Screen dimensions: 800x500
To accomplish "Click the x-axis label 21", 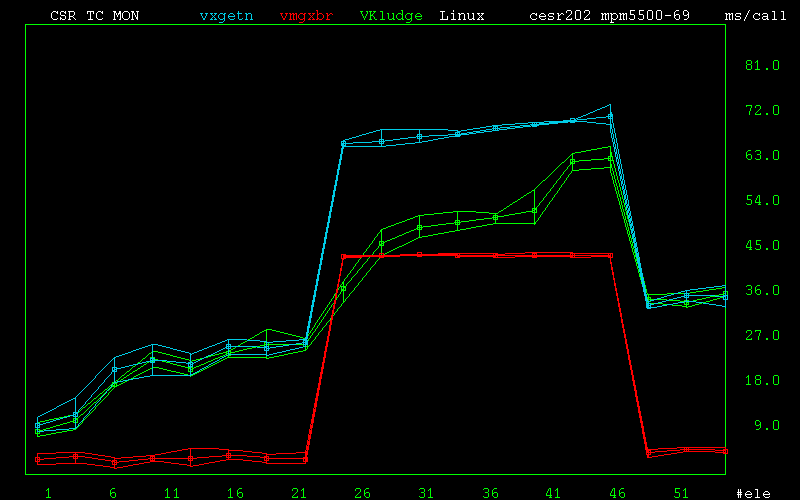I will pyautogui.click(x=299, y=493).
